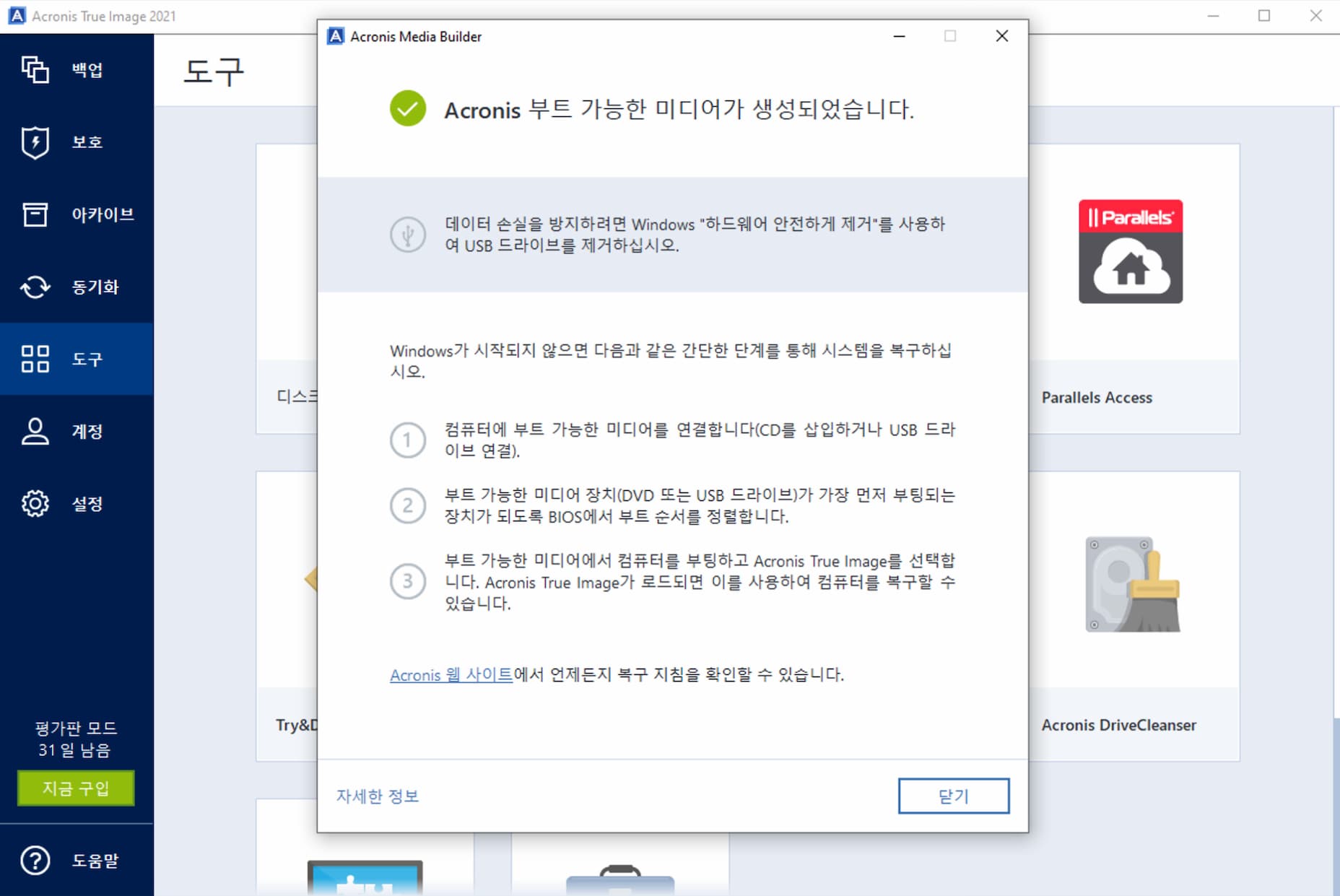Click the Acronis DriveCleanser brush icon
The image size is (1340, 896).
pyautogui.click(x=1132, y=584)
